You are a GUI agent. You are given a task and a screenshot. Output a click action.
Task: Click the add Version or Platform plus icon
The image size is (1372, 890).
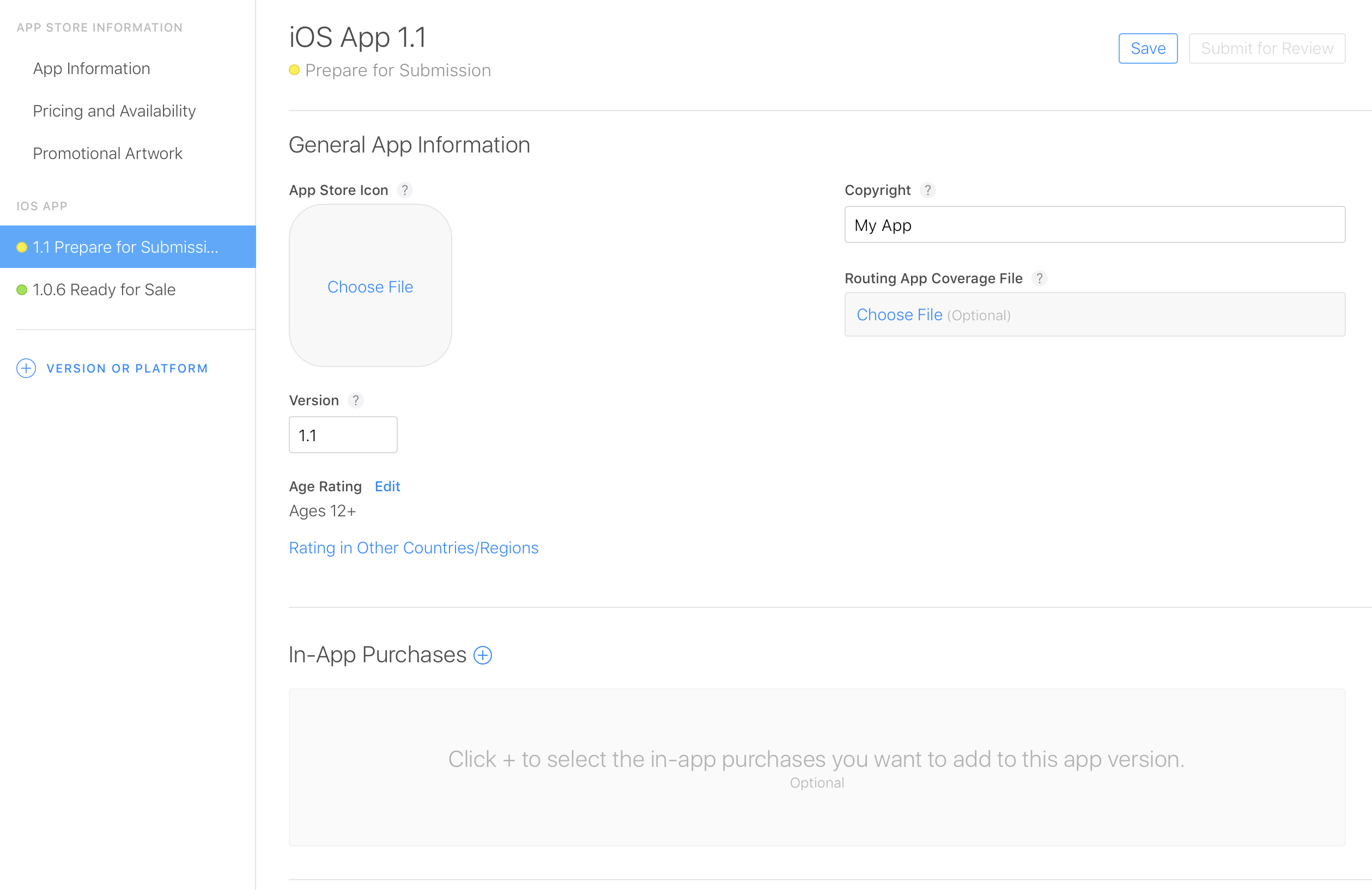pos(26,368)
